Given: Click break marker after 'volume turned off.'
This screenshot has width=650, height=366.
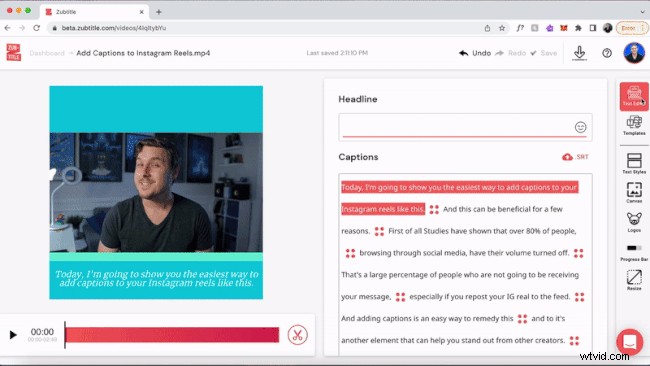Looking at the screenshot, I should [x=578, y=253].
